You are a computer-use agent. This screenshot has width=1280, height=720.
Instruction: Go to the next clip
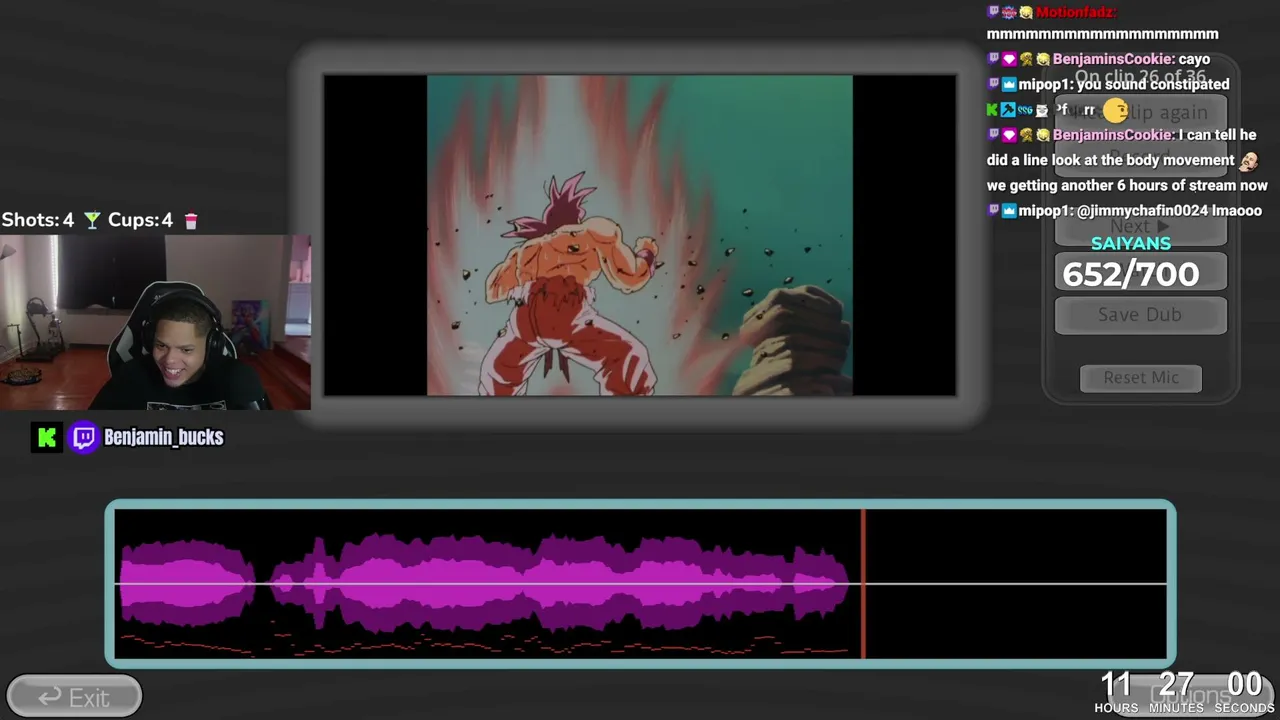1140,227
